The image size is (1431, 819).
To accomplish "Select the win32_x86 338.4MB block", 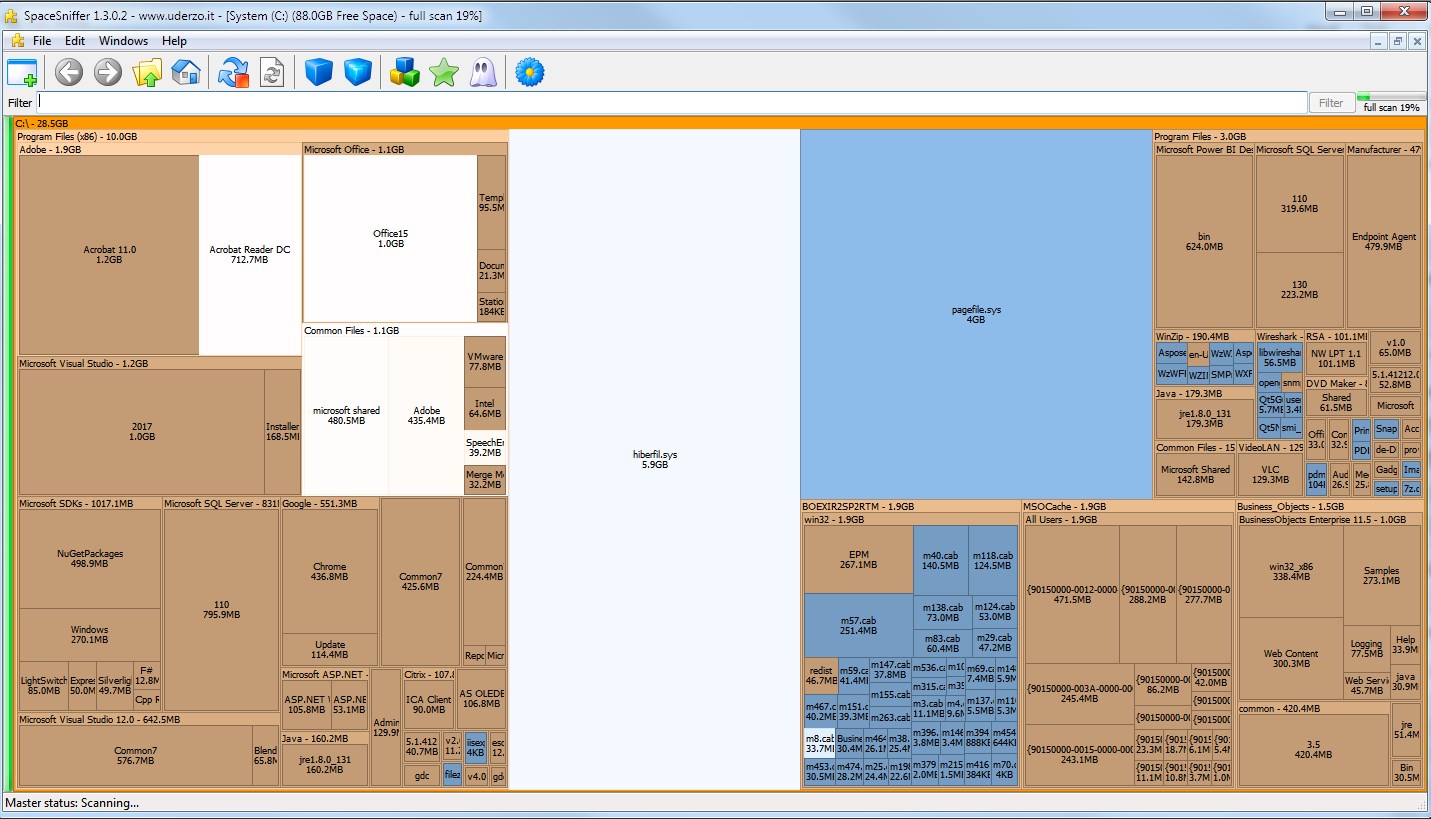I will (x=1291, y=571).
